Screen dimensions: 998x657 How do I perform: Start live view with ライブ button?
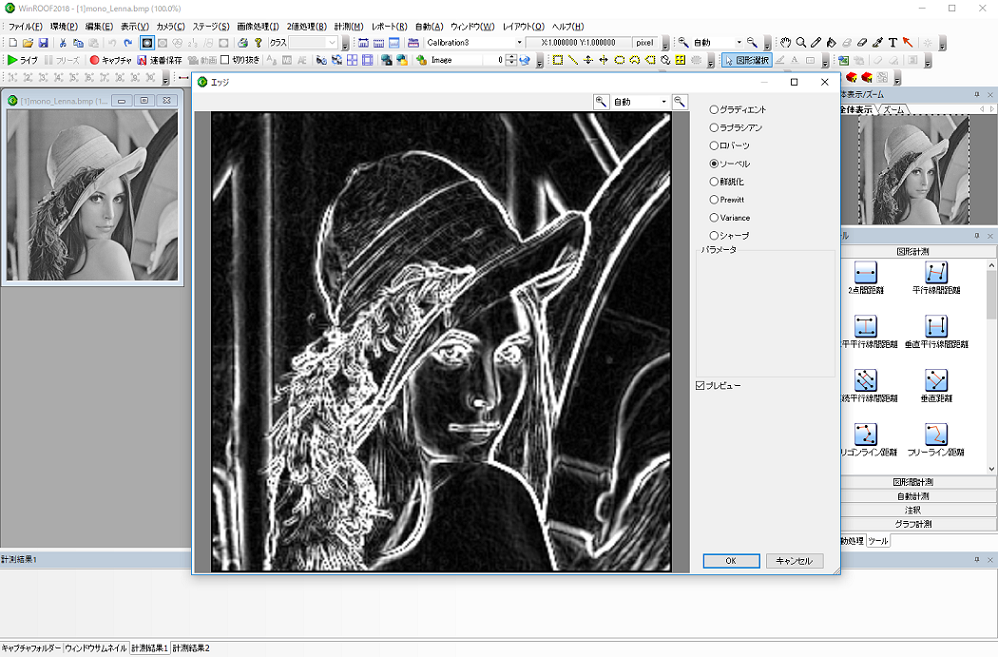(x=23, y=60)
